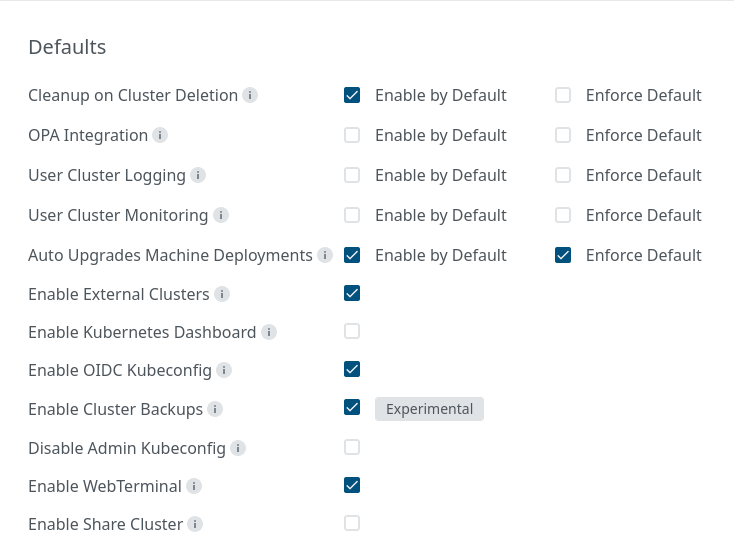Uncheck Enable by Default for Cleanup on Cluster Deletion
The width and height of the screenshot is (734, 549).
(x=352, y=95)
